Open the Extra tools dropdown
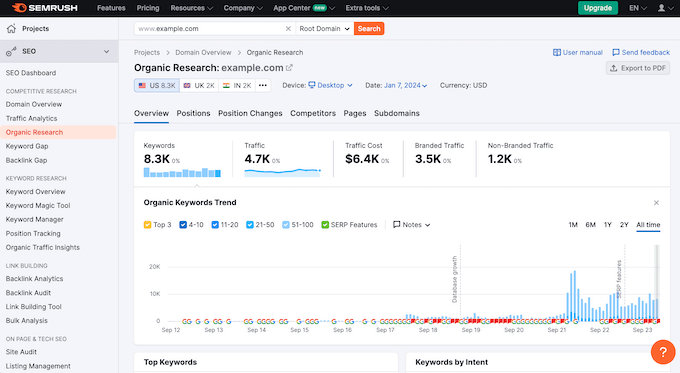The image size is (680, 373). 367,8
